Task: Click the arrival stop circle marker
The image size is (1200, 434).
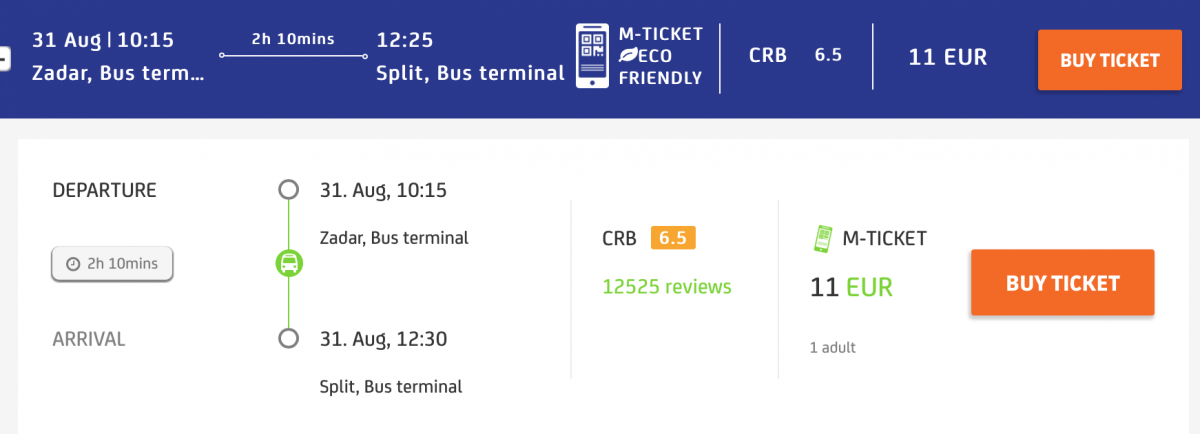Action: point(289,339)
